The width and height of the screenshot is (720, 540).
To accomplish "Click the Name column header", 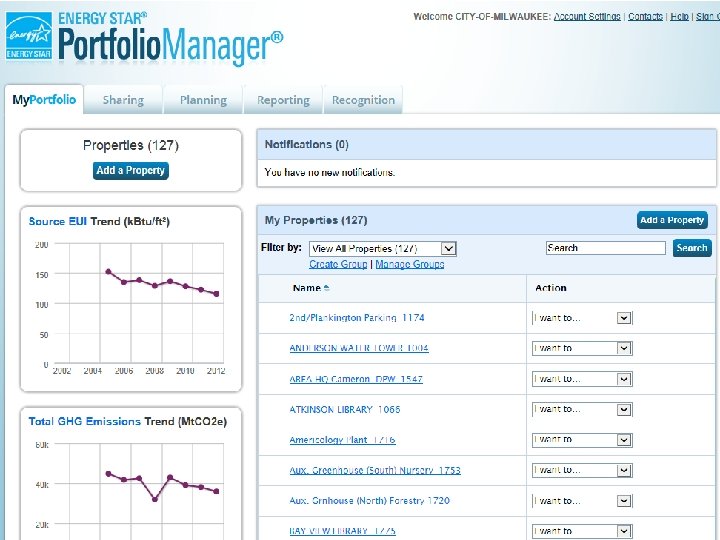I will point(306,288).
